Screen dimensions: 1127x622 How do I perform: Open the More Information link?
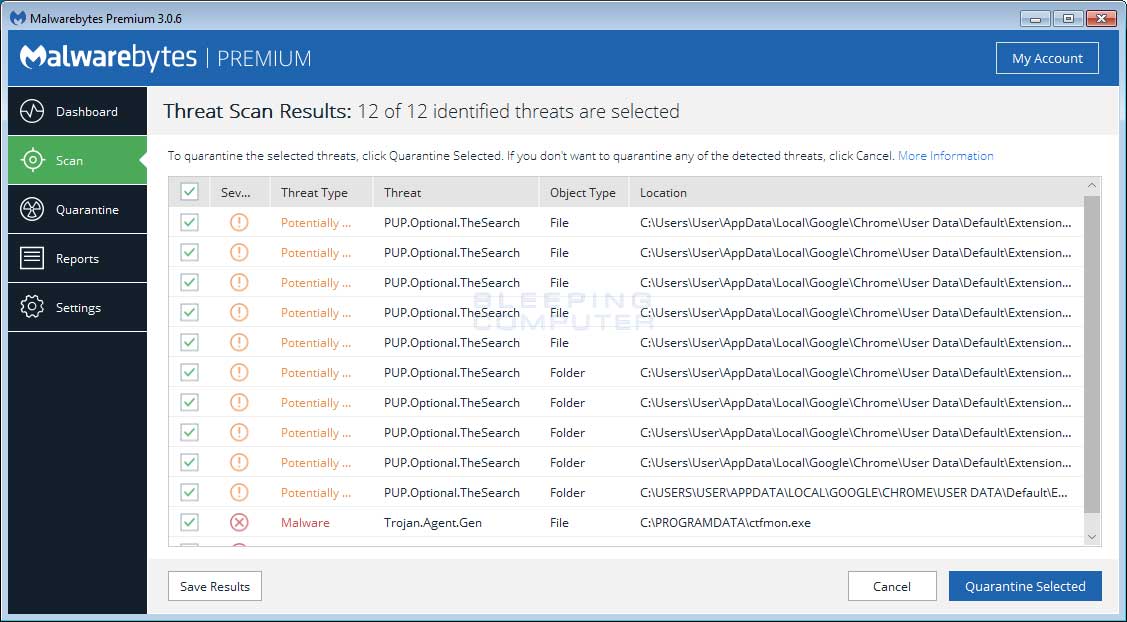point(946,155)
